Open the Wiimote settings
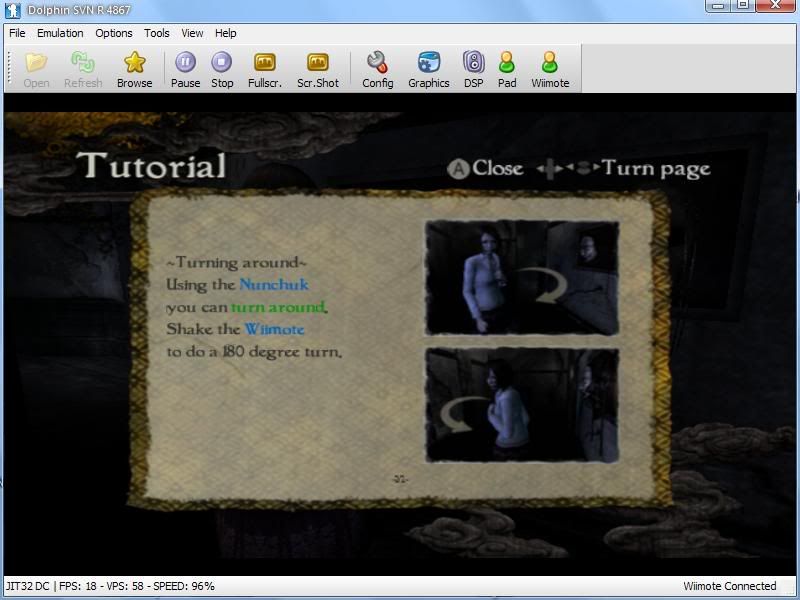The width and height of the screenshot is (800, 600). 550,70
